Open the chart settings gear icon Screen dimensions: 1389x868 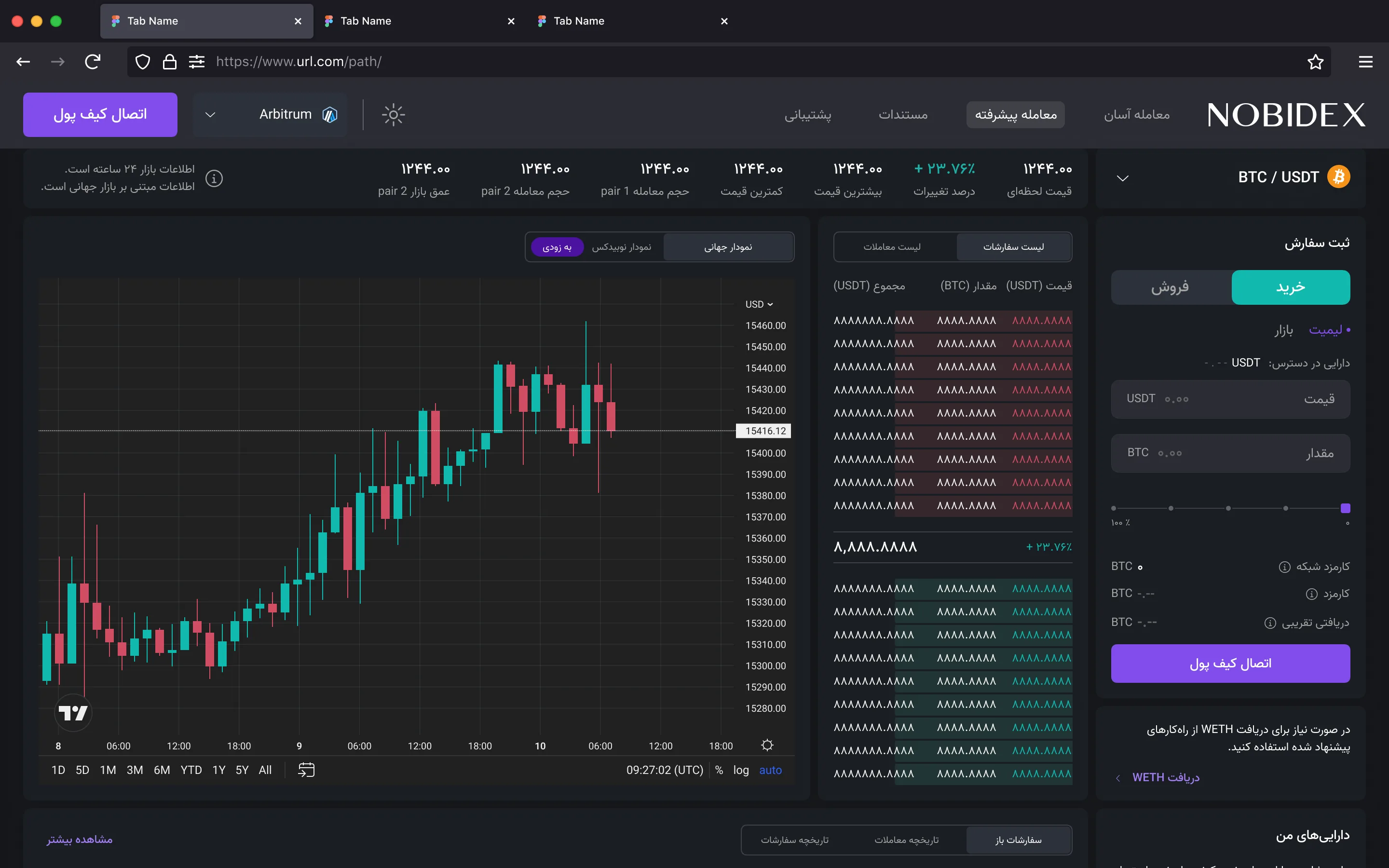point(767,745)
